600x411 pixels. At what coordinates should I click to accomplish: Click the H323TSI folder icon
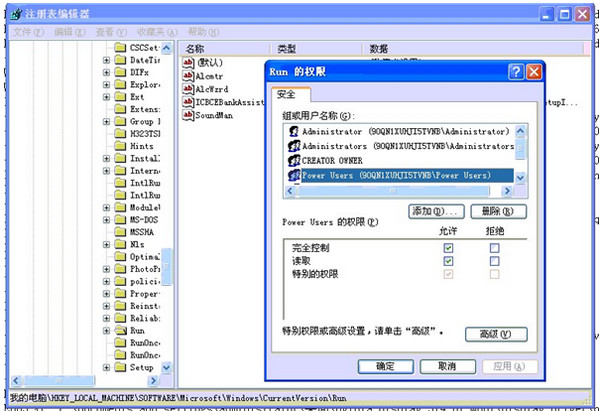pos(121,134)
